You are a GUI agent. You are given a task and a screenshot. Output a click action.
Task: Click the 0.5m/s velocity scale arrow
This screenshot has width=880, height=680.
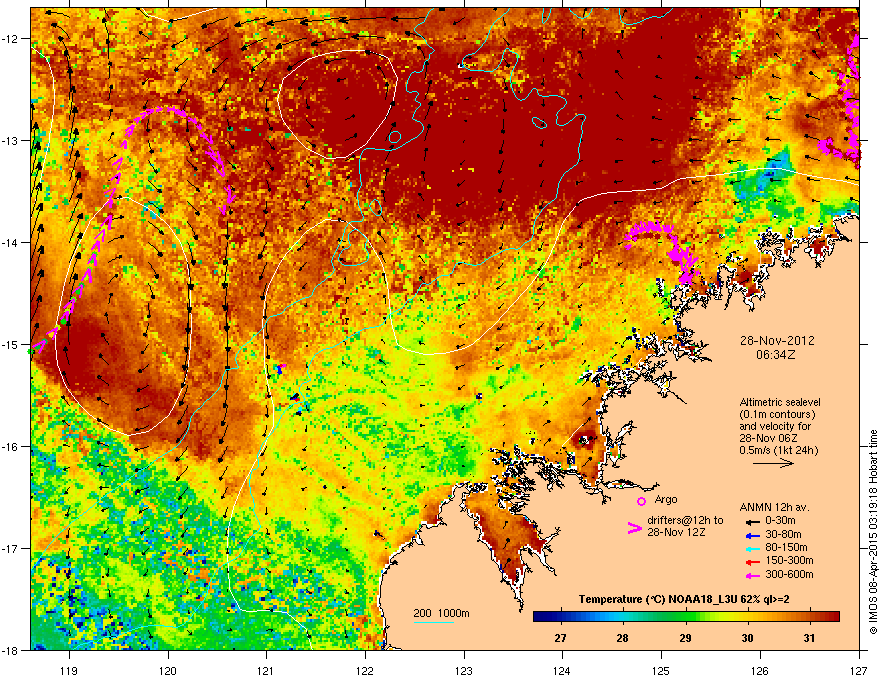[773, 463]
